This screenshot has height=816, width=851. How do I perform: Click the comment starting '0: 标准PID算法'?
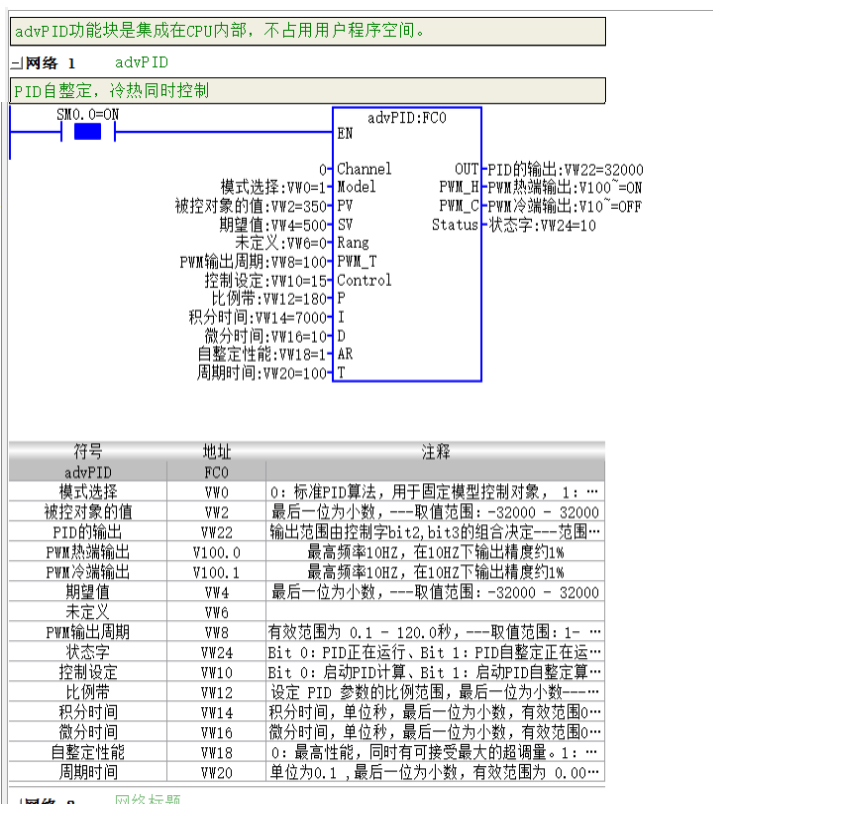[x=435, y=492]
